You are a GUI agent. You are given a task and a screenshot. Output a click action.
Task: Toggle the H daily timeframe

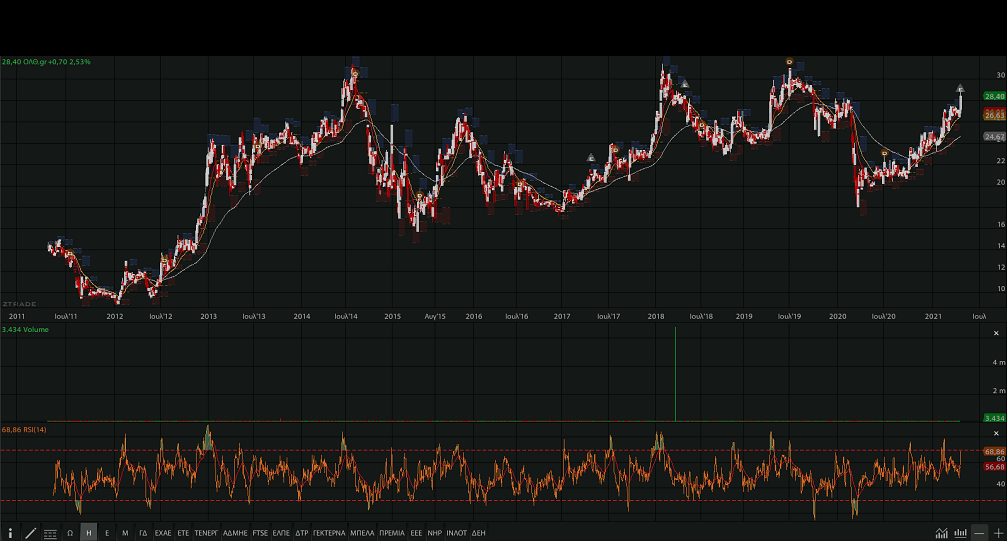coord(88,533)
